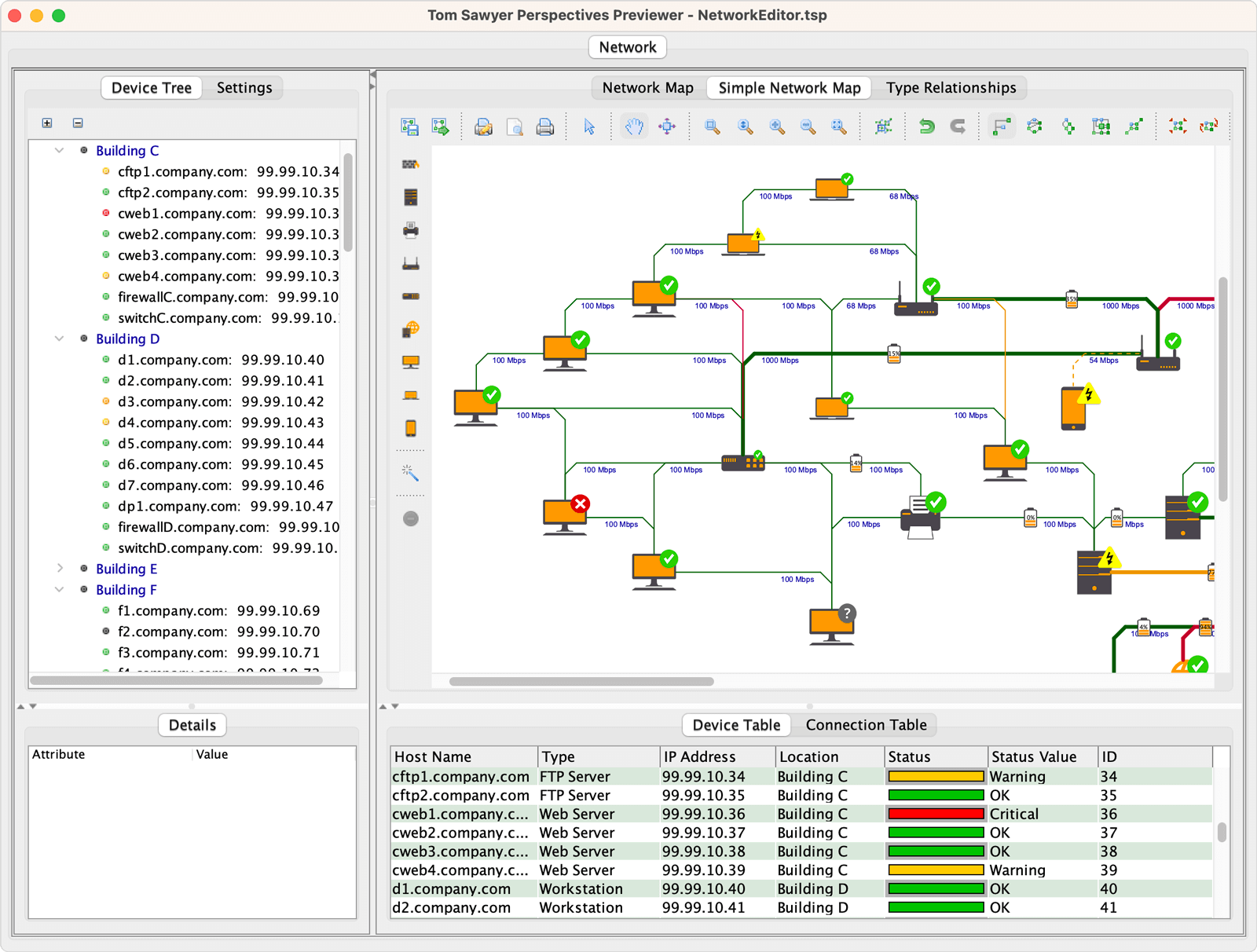The width and height of the screenshot is (1257, 952).
Task: Click the green status bar for cftp2
Action: [x=936, y=795]
